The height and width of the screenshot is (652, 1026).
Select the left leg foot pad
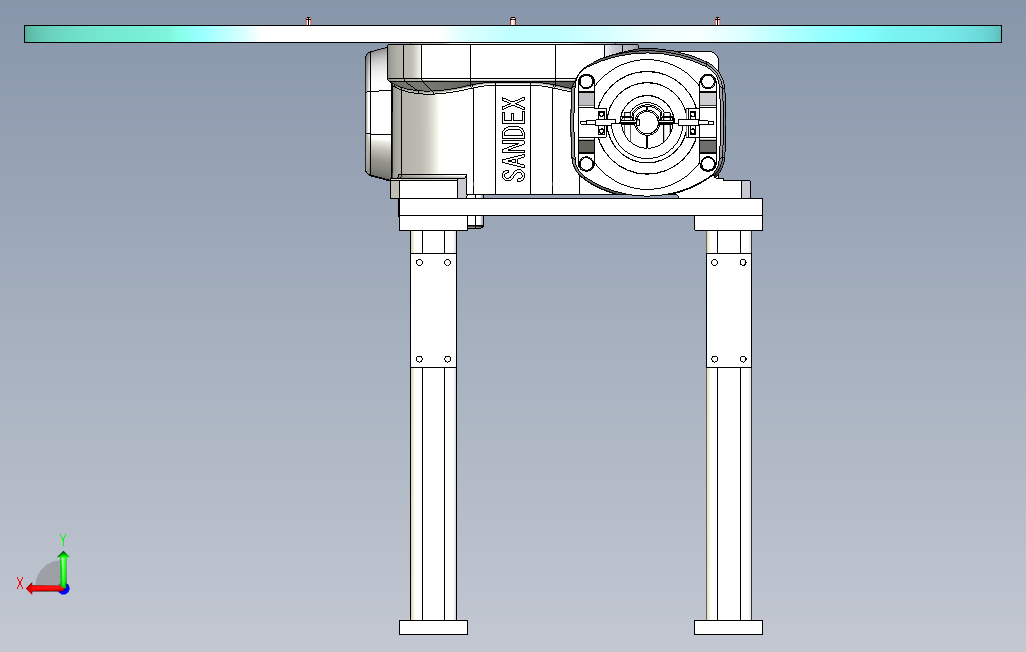(x=433, y=628)
